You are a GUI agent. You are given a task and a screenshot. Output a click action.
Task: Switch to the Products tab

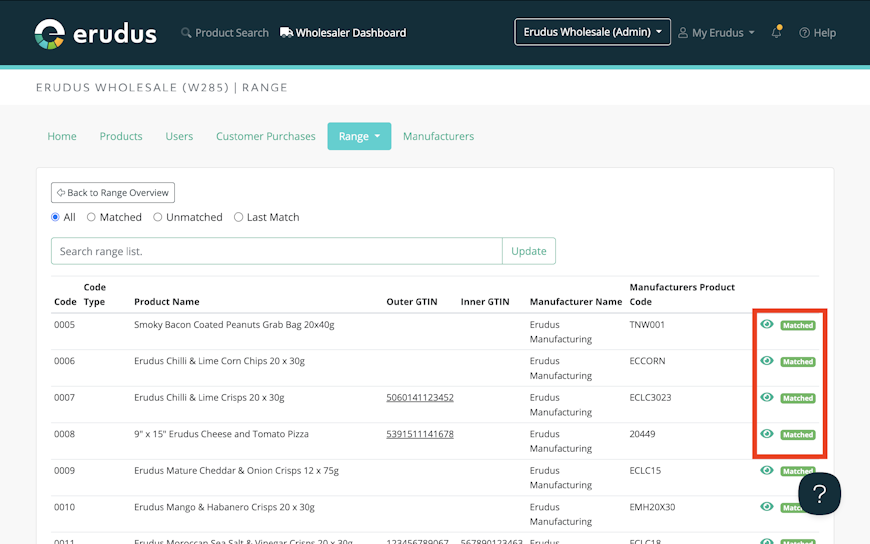click(121, 136)
